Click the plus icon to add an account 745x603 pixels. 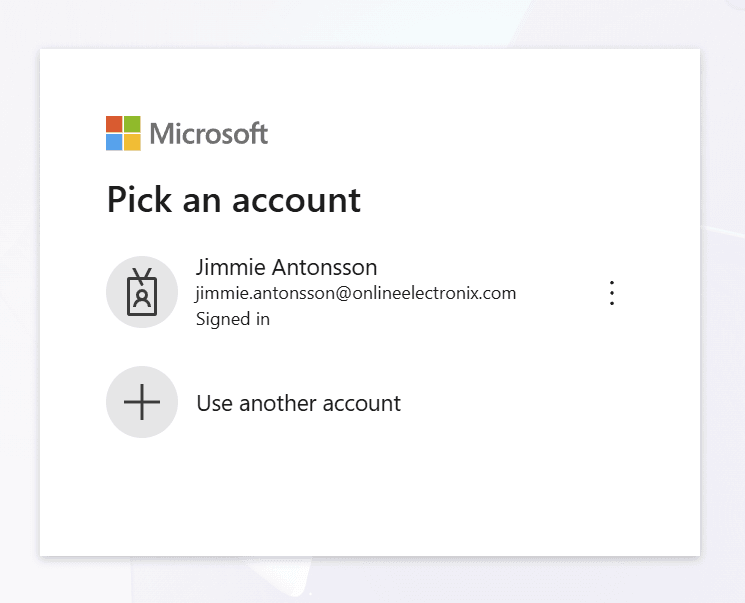(142, 402)
